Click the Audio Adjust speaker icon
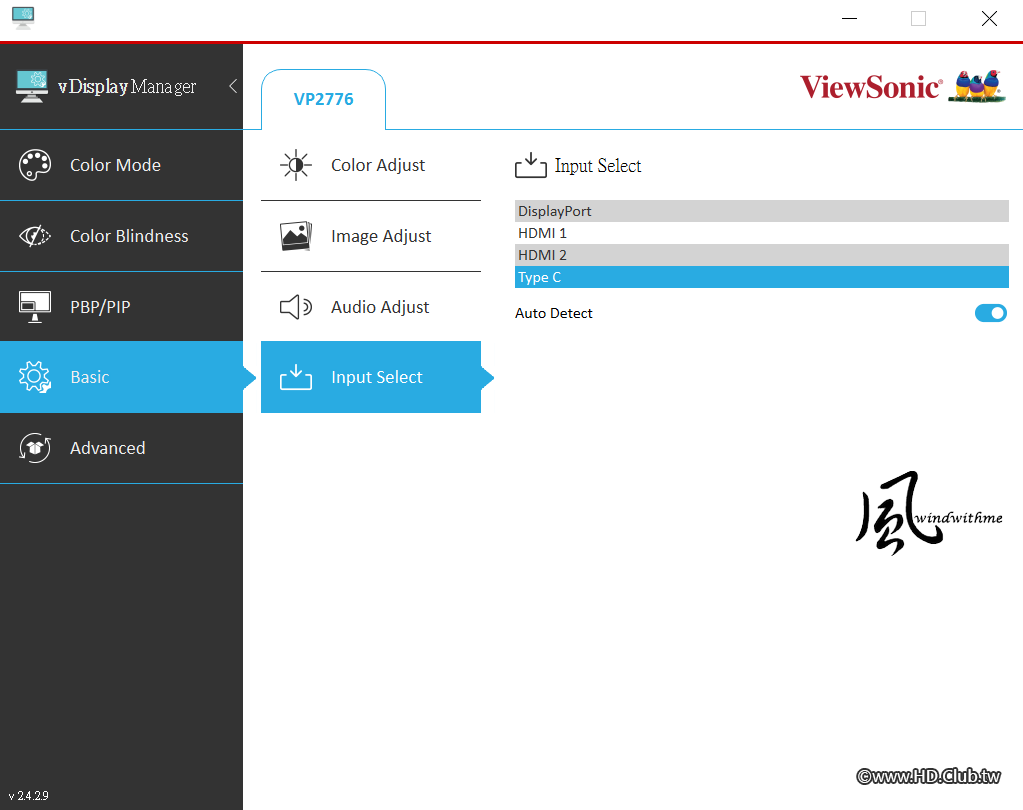Image resolution: width=1023 pixels, height=810 pixels. [296, 307]
